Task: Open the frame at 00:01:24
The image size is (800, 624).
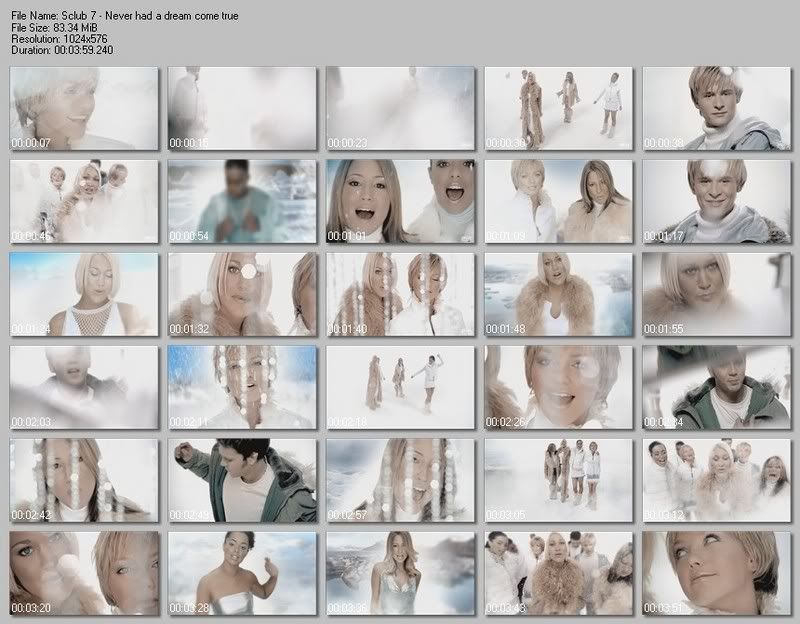Action: 84,294
